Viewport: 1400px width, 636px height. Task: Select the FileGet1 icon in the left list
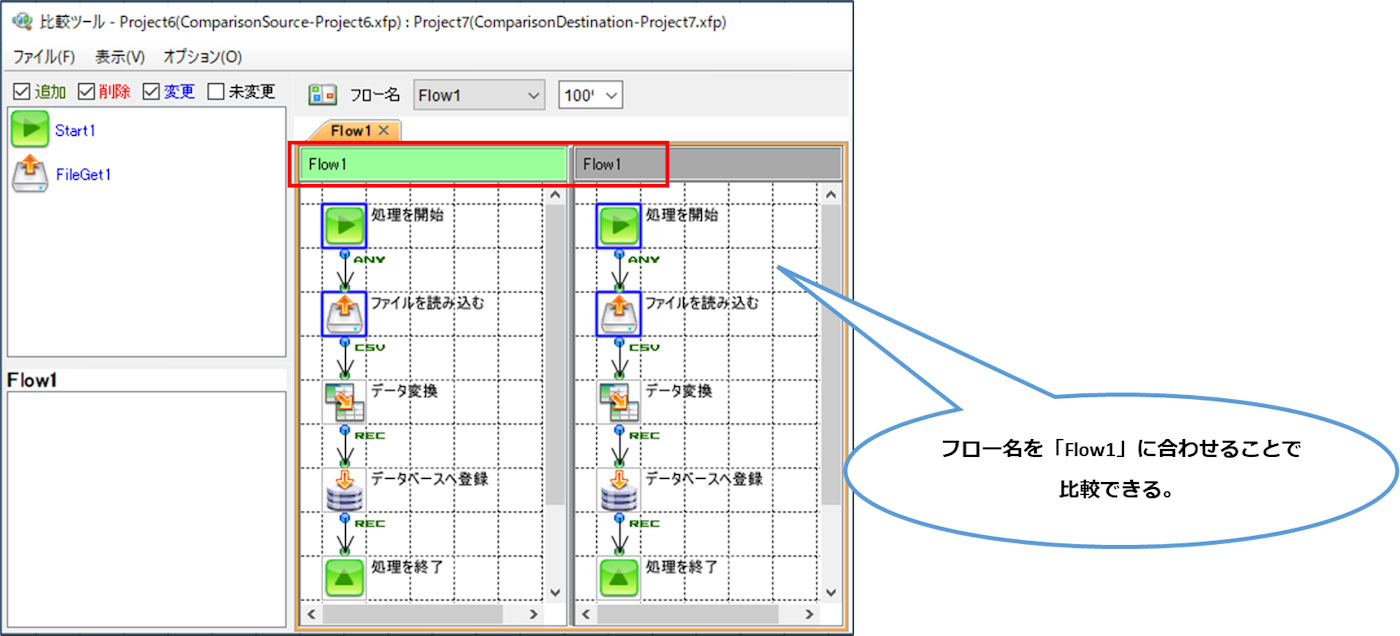(30, 174)
